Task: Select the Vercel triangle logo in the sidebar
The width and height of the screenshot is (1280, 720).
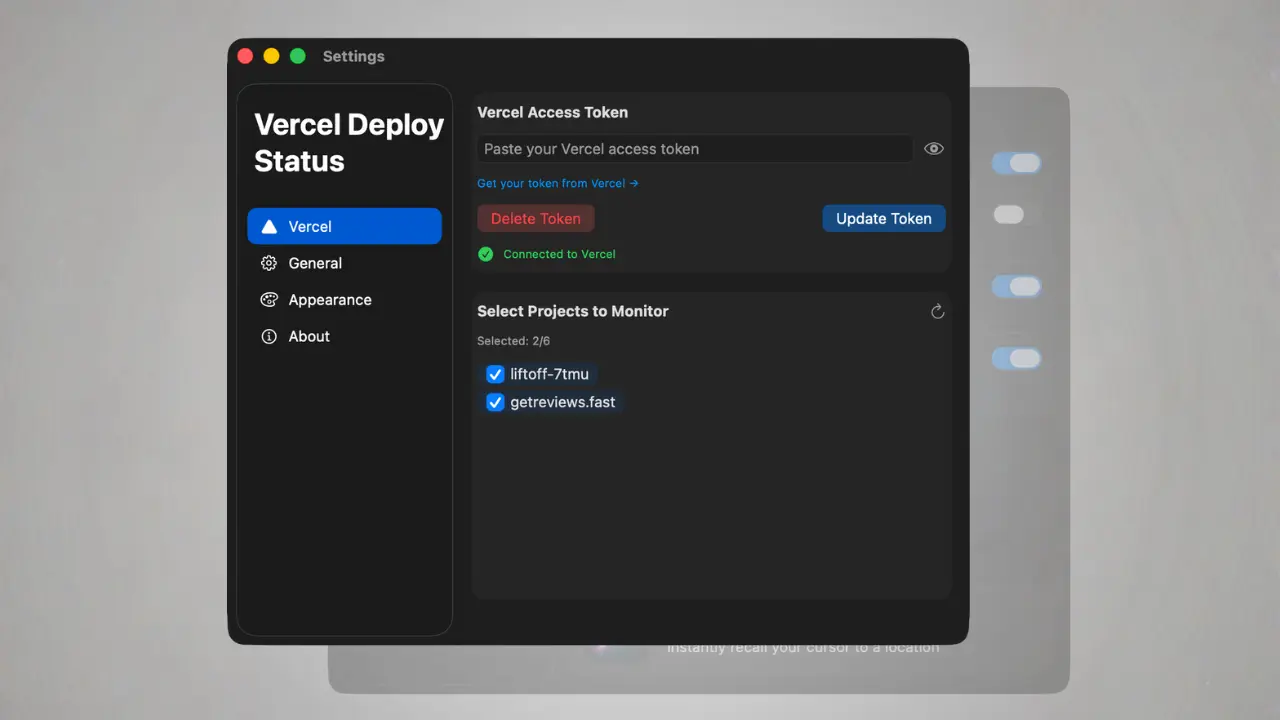Action: click(x=268, y=226)
